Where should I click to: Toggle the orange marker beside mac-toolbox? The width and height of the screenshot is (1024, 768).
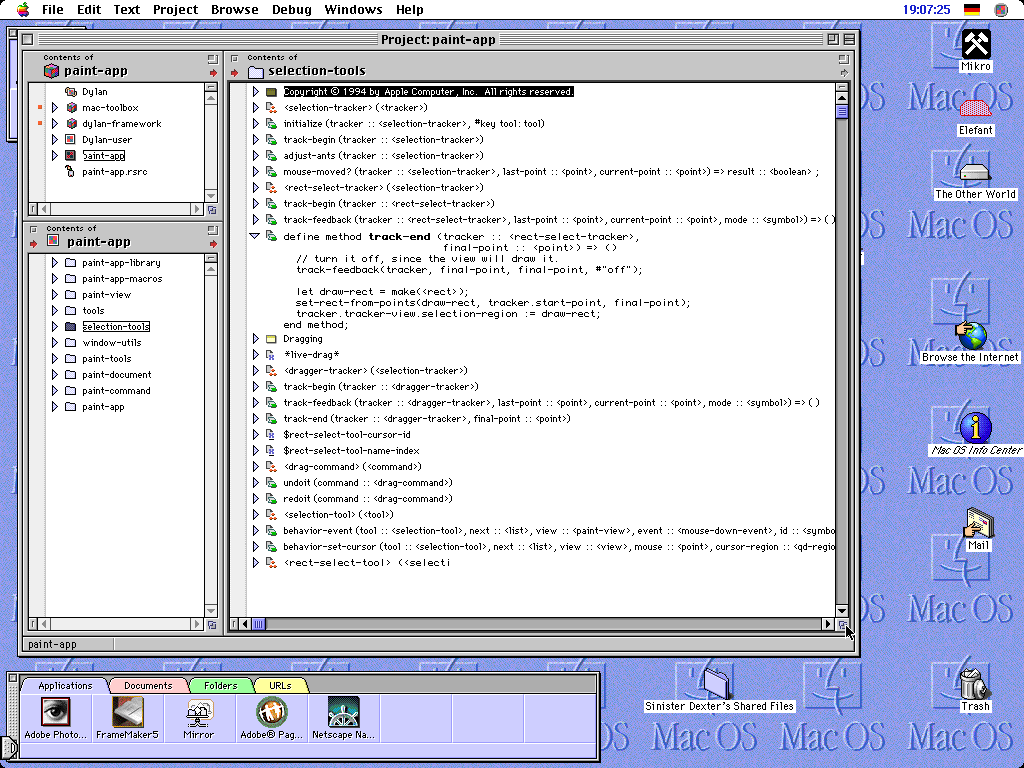[40, 107]
